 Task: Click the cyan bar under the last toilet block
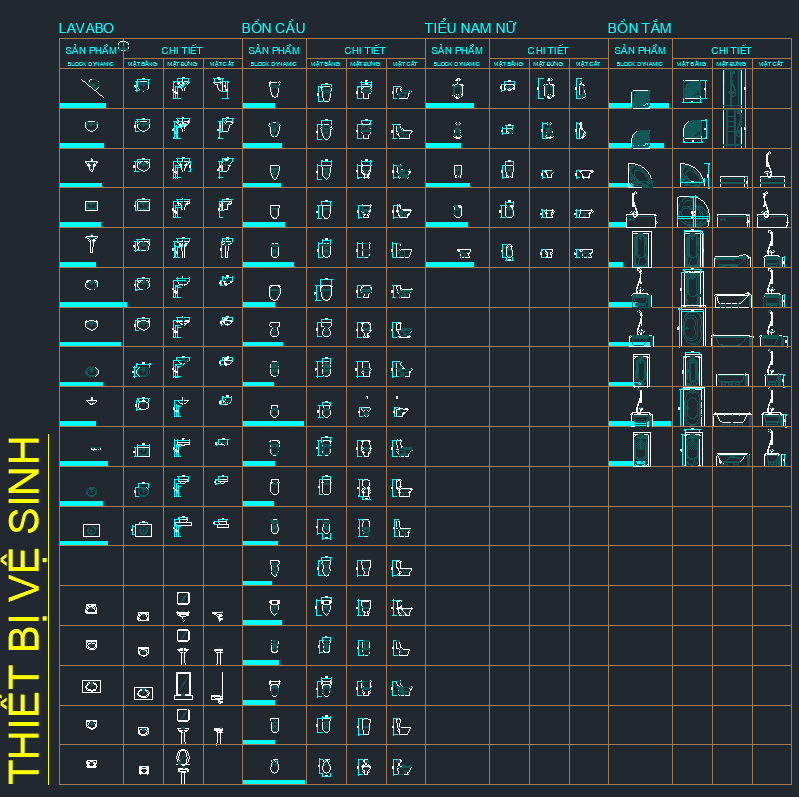(273, 781)
